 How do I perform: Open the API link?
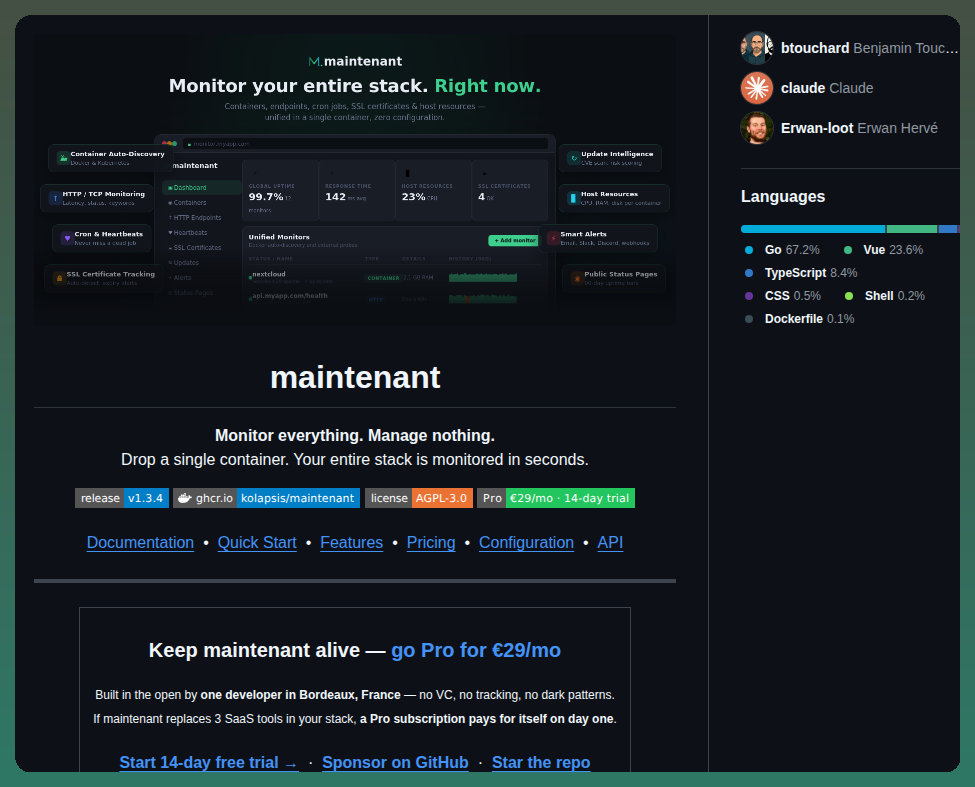pyautogui.click(x=610, y=543)
